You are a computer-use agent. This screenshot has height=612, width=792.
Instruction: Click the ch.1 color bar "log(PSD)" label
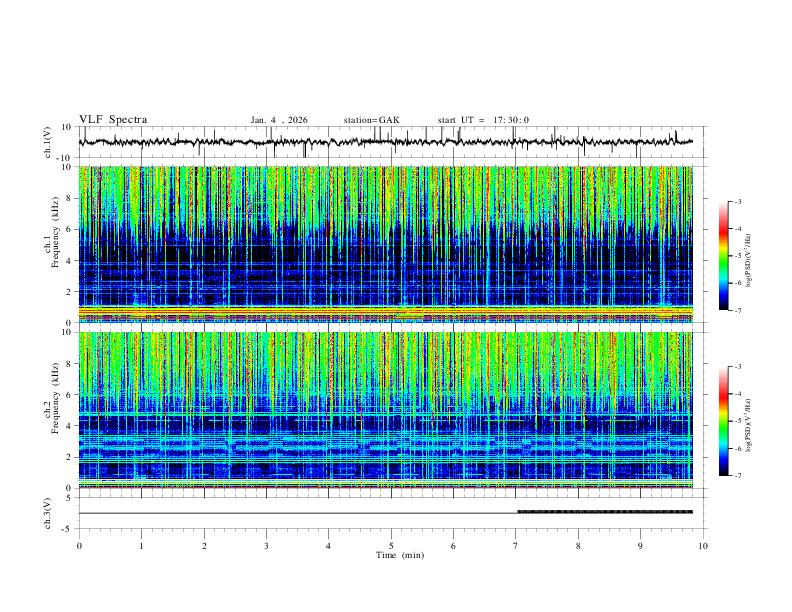749,260
